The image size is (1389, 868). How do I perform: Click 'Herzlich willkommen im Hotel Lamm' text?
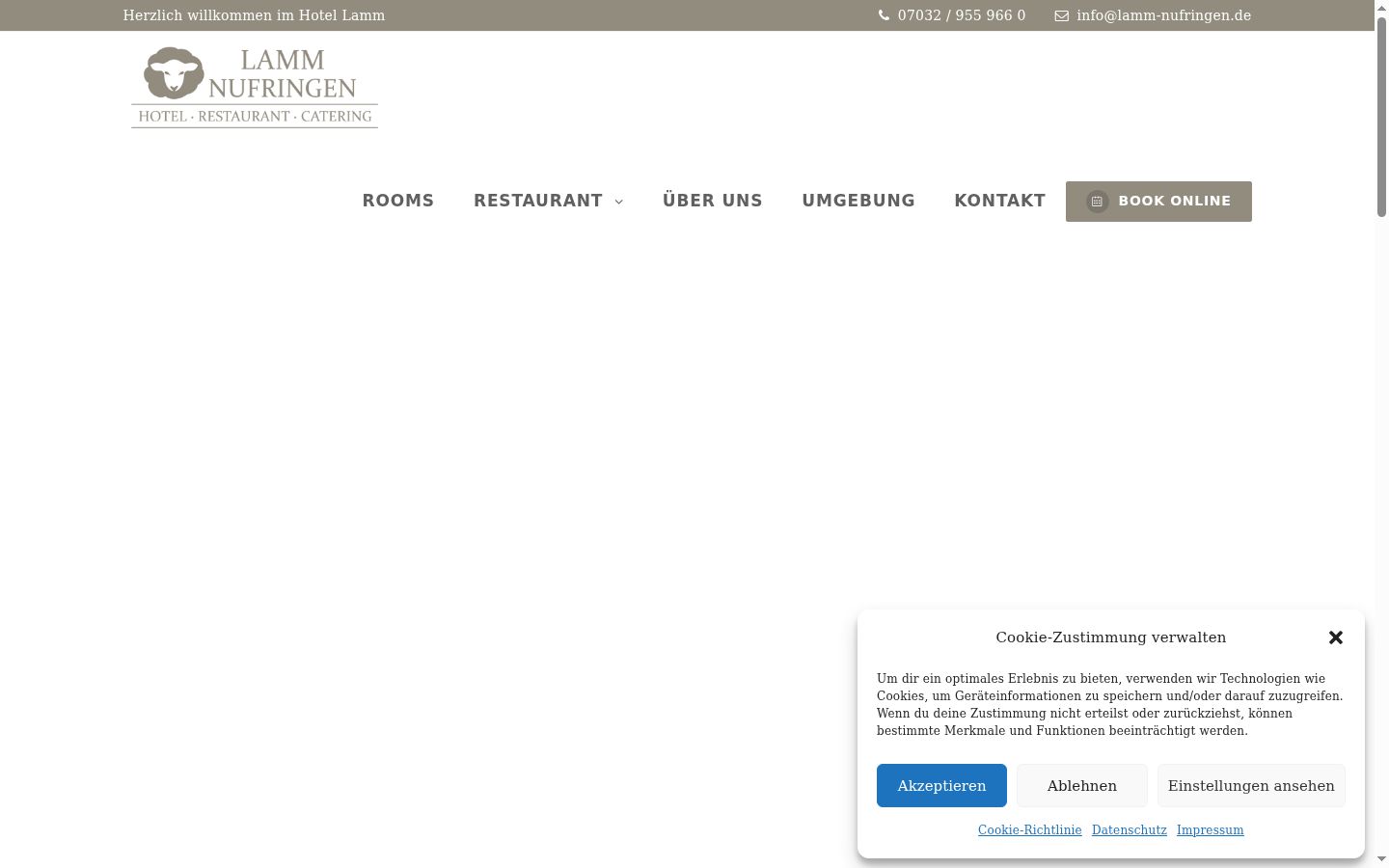point(254,15)
